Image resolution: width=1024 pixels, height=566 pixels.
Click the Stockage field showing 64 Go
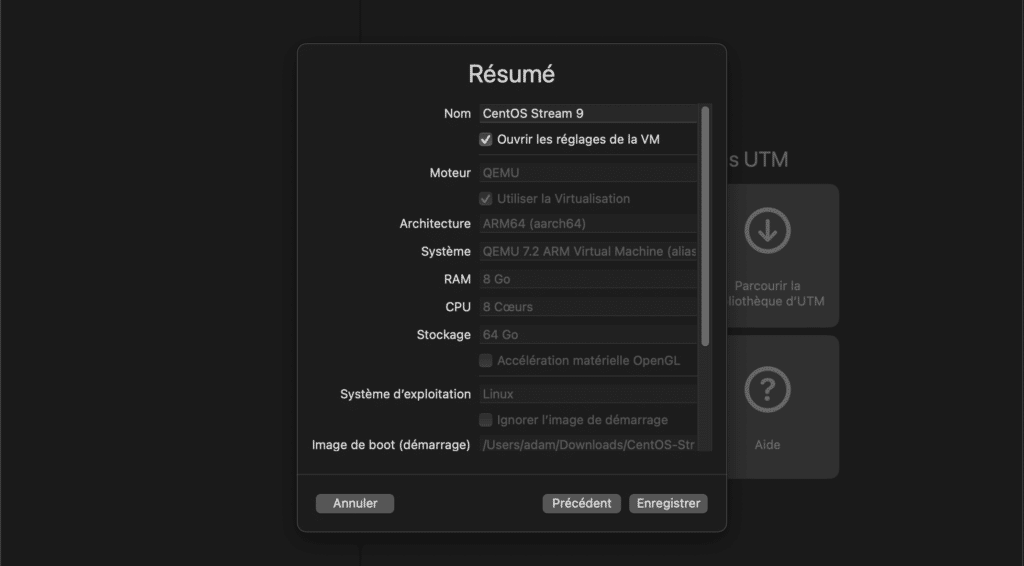588,335
